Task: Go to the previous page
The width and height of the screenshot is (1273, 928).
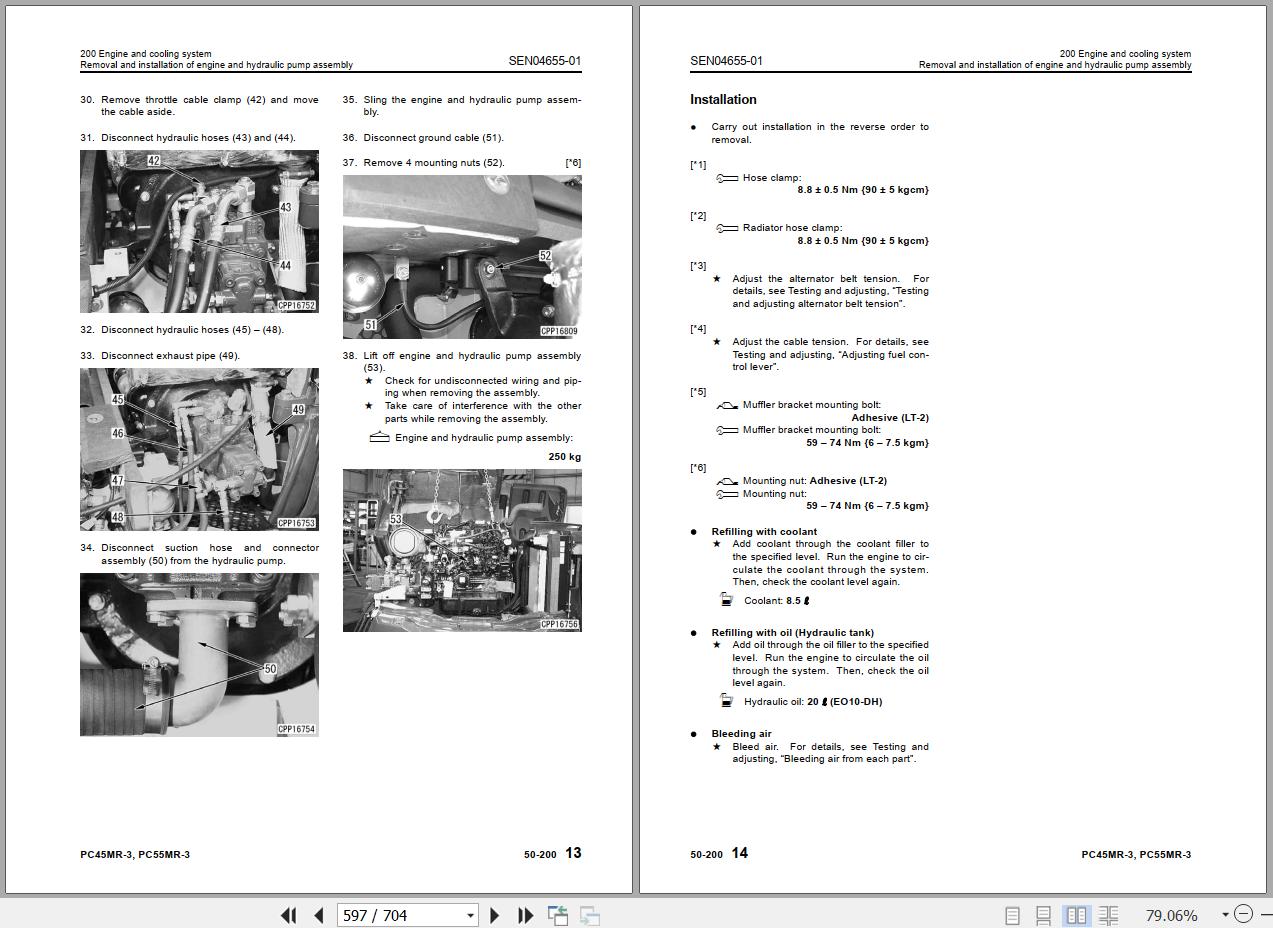Action: pyautogui.click(x=319, y=915)
